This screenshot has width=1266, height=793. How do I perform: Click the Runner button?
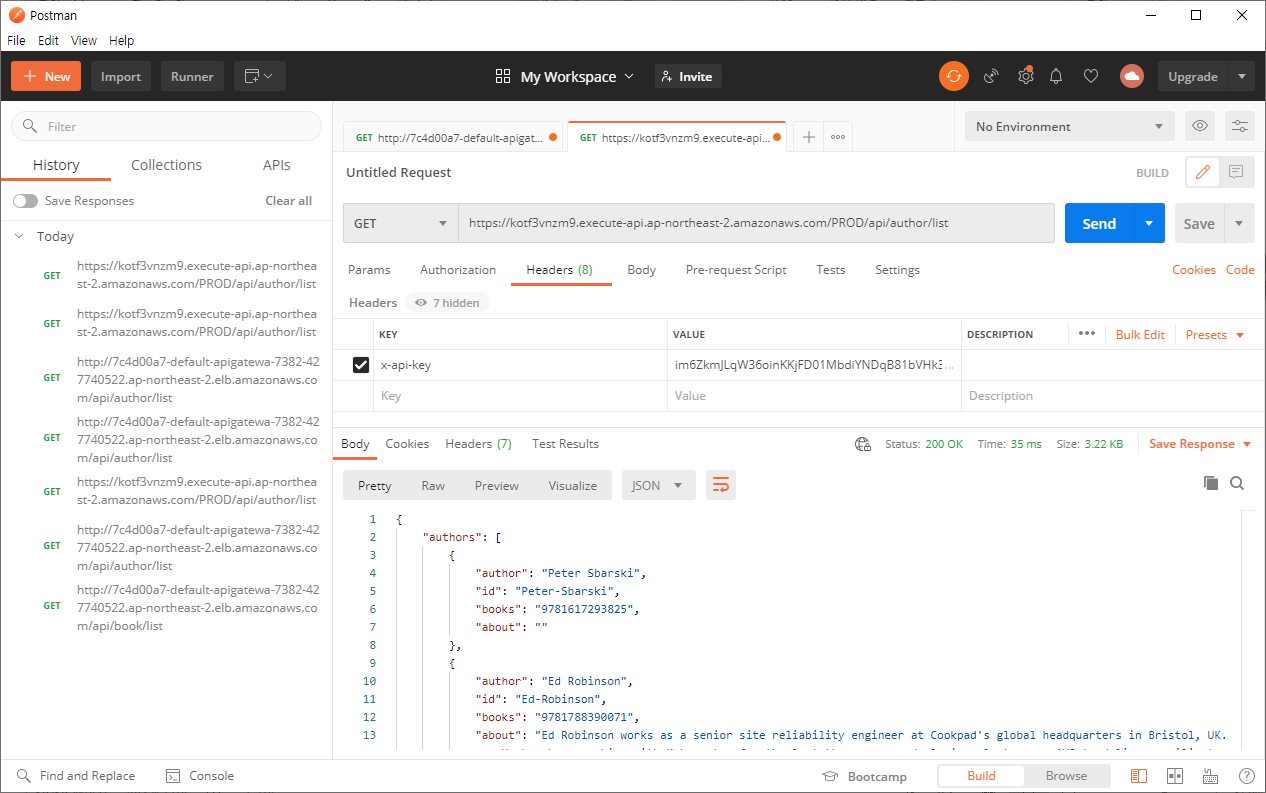point(192,76)
